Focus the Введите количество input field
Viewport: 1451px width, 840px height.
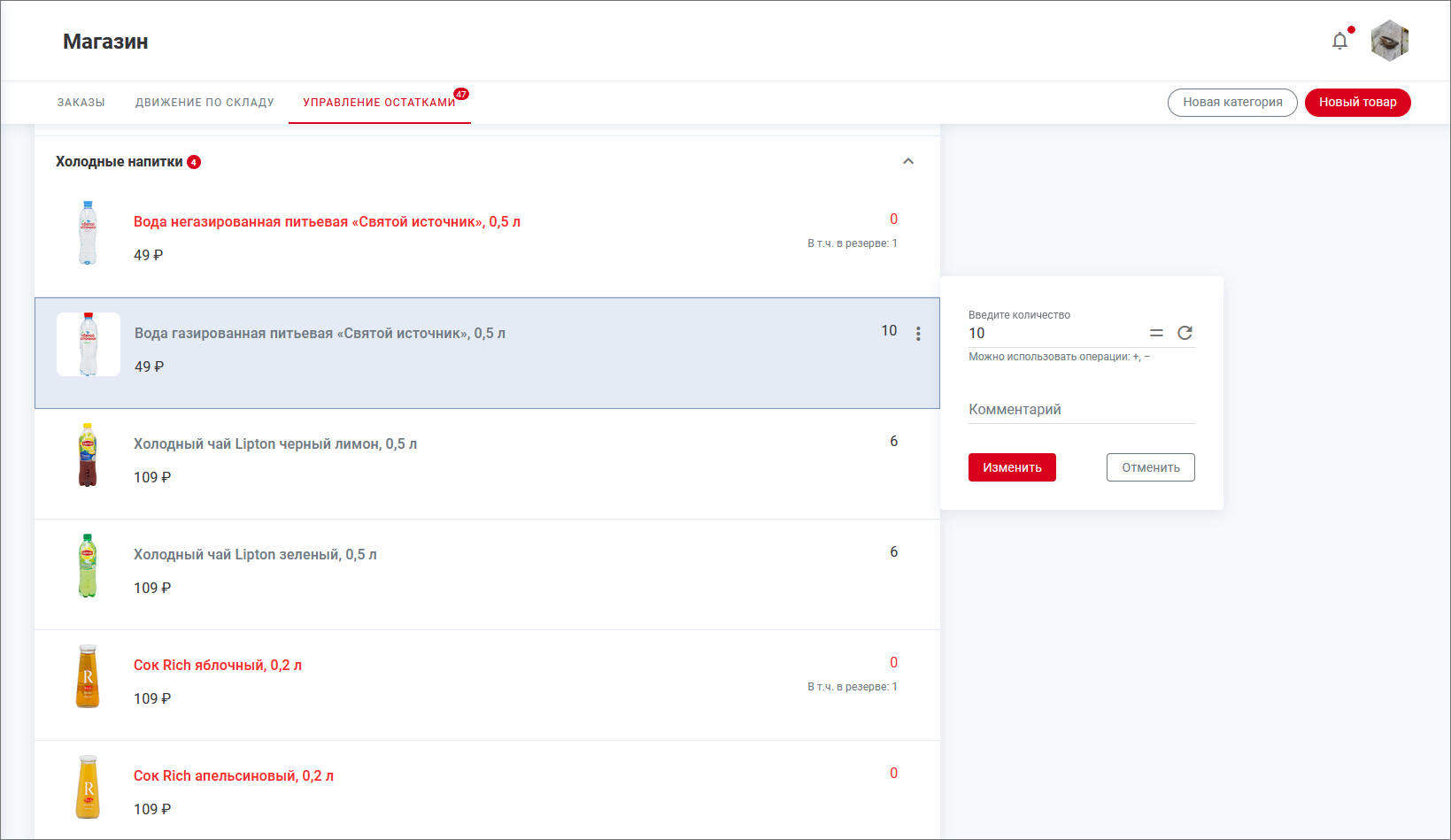(x=1054, y=334)
